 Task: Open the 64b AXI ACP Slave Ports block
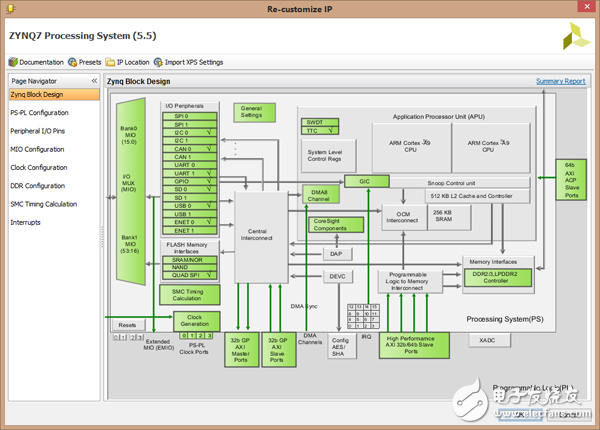click(x=570, y=182)
